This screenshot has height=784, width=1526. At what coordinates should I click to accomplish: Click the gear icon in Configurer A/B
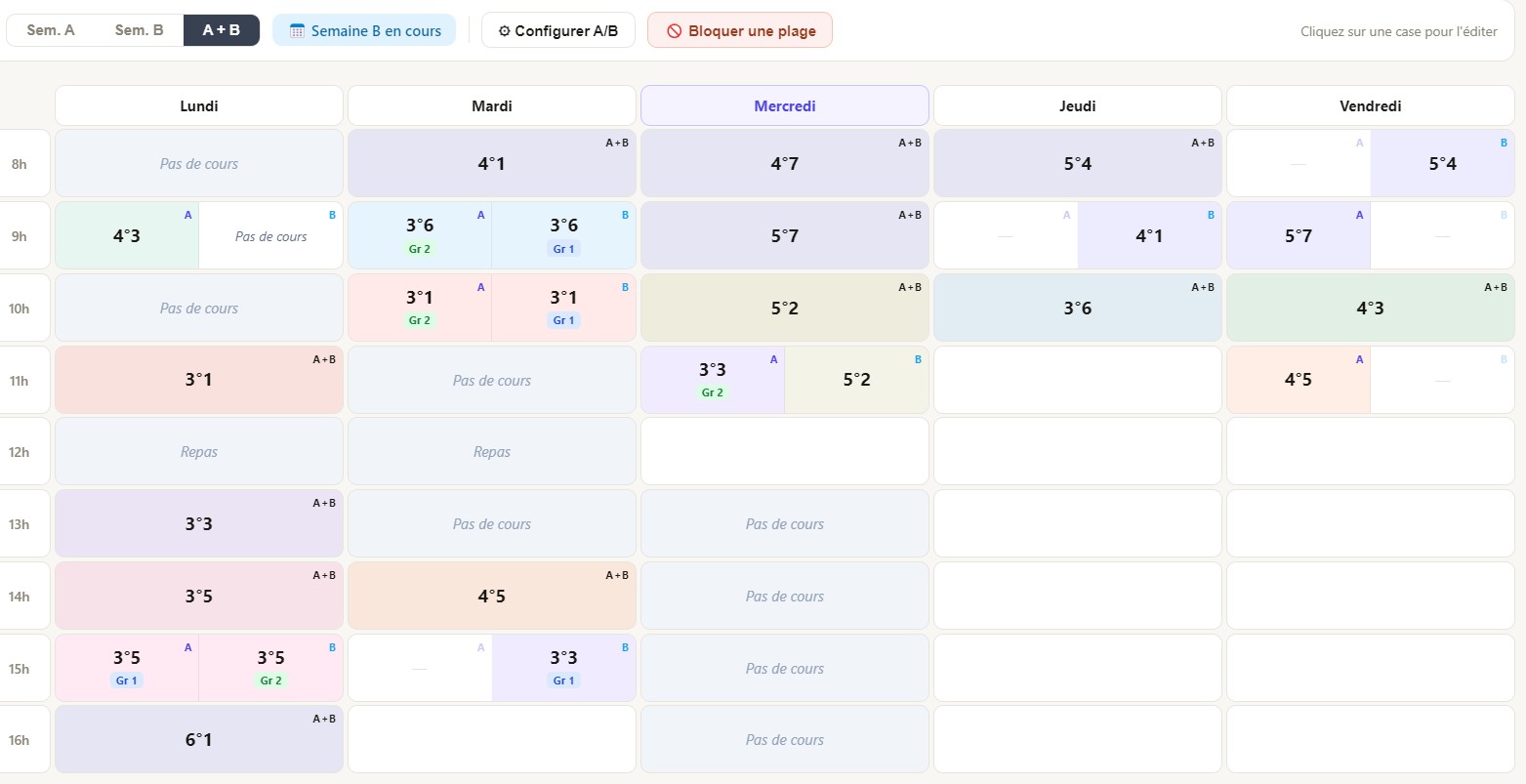tap(504, 30)
